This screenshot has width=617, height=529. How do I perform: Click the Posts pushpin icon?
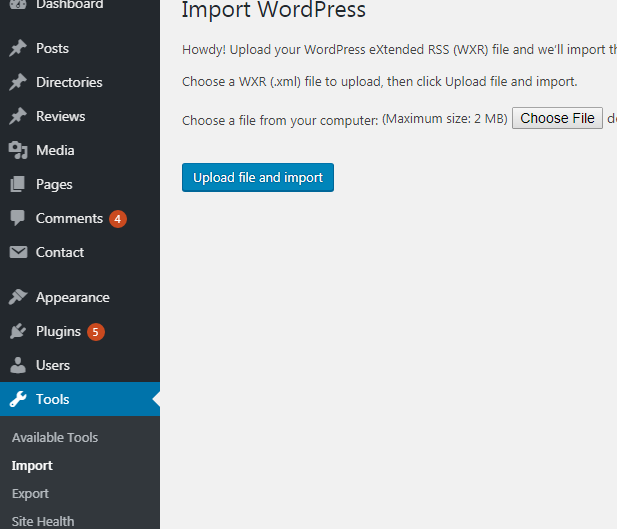18,48
